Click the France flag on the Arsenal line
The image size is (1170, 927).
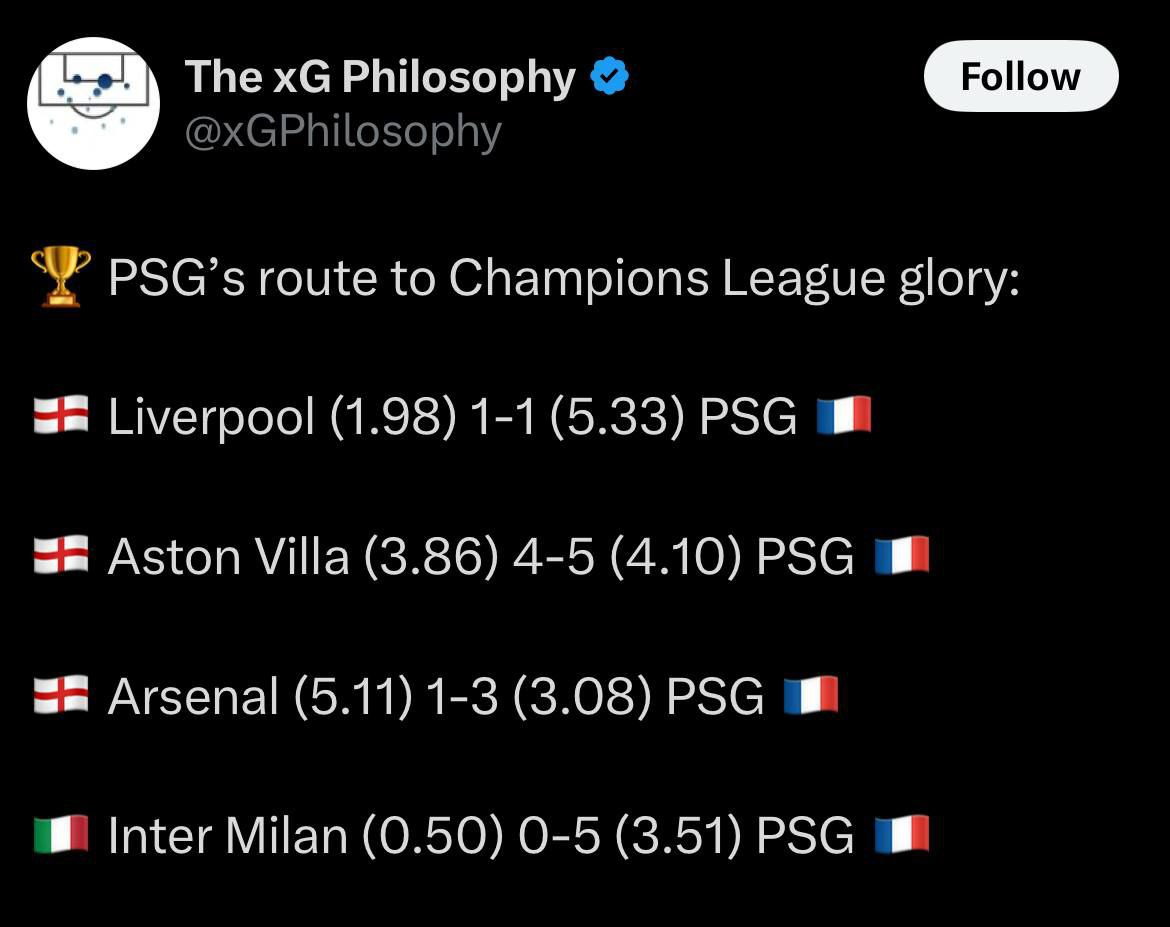coord(810,695)
